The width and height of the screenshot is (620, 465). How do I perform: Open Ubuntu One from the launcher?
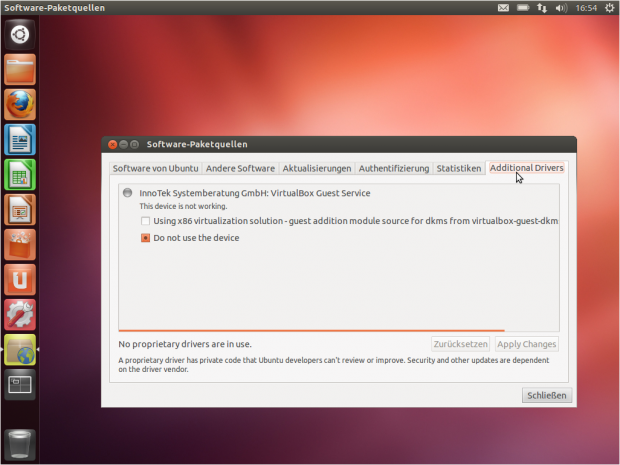pyautogui.click(x=20, y=280)
